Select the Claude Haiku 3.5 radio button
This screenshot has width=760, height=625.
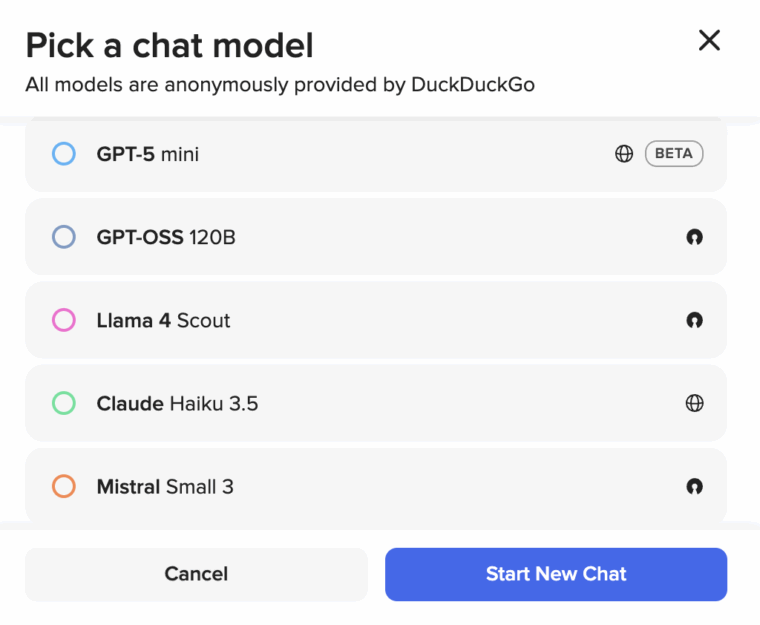click(x=64, y=403)
